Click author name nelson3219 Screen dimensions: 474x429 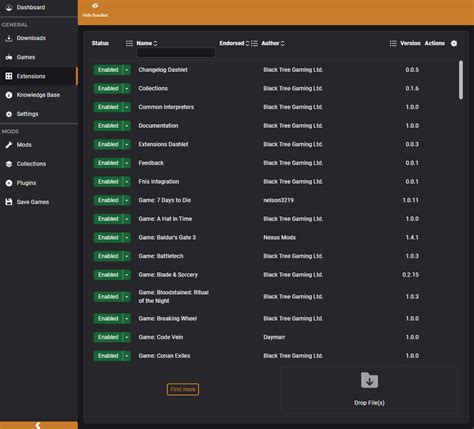pyautogui.click(x=279, y=200)
